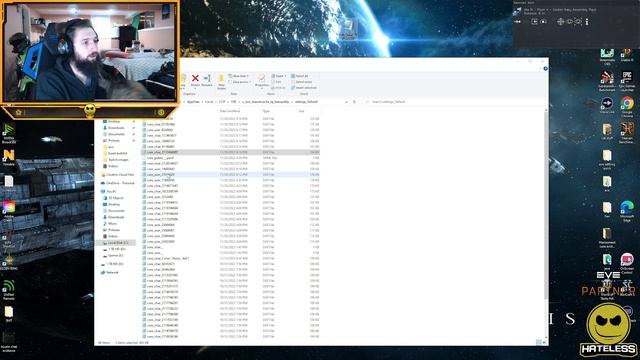The image size is (640, 360).
Task: Select the eve folder in Quick access
Action: pyautogui.click(x=109, y=147)
